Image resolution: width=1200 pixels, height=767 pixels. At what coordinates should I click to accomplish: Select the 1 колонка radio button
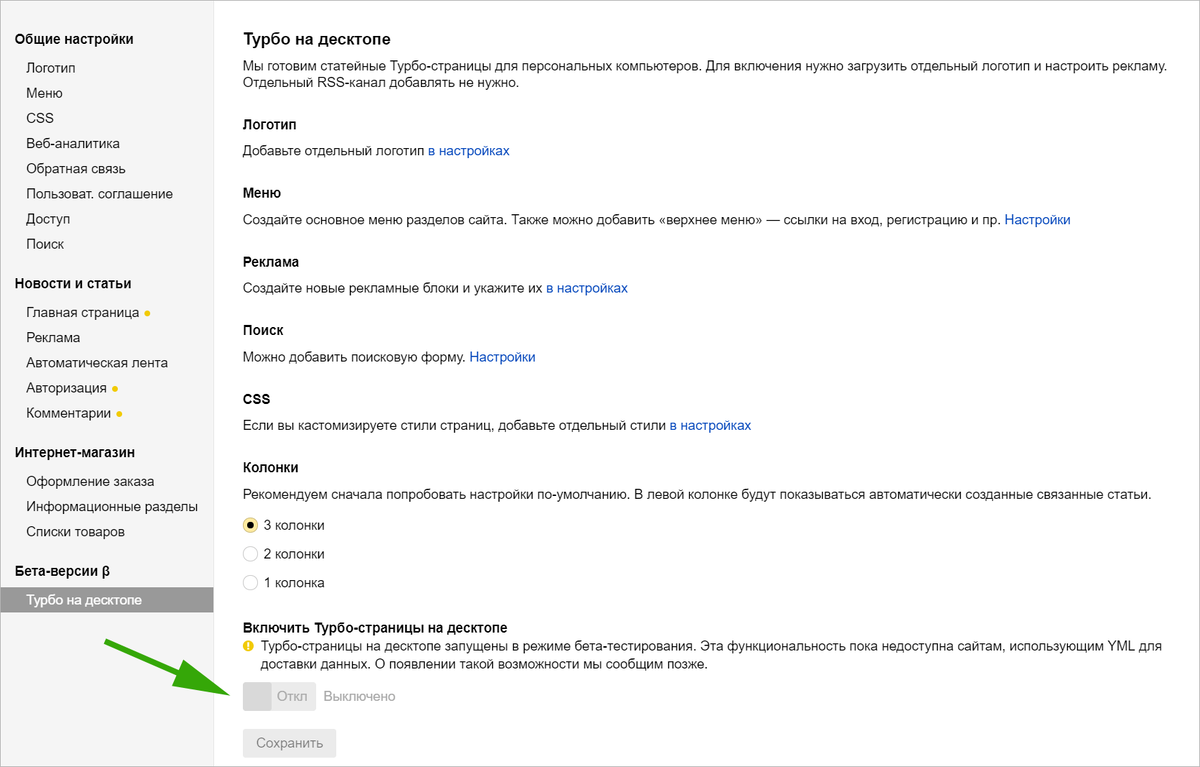251,583
